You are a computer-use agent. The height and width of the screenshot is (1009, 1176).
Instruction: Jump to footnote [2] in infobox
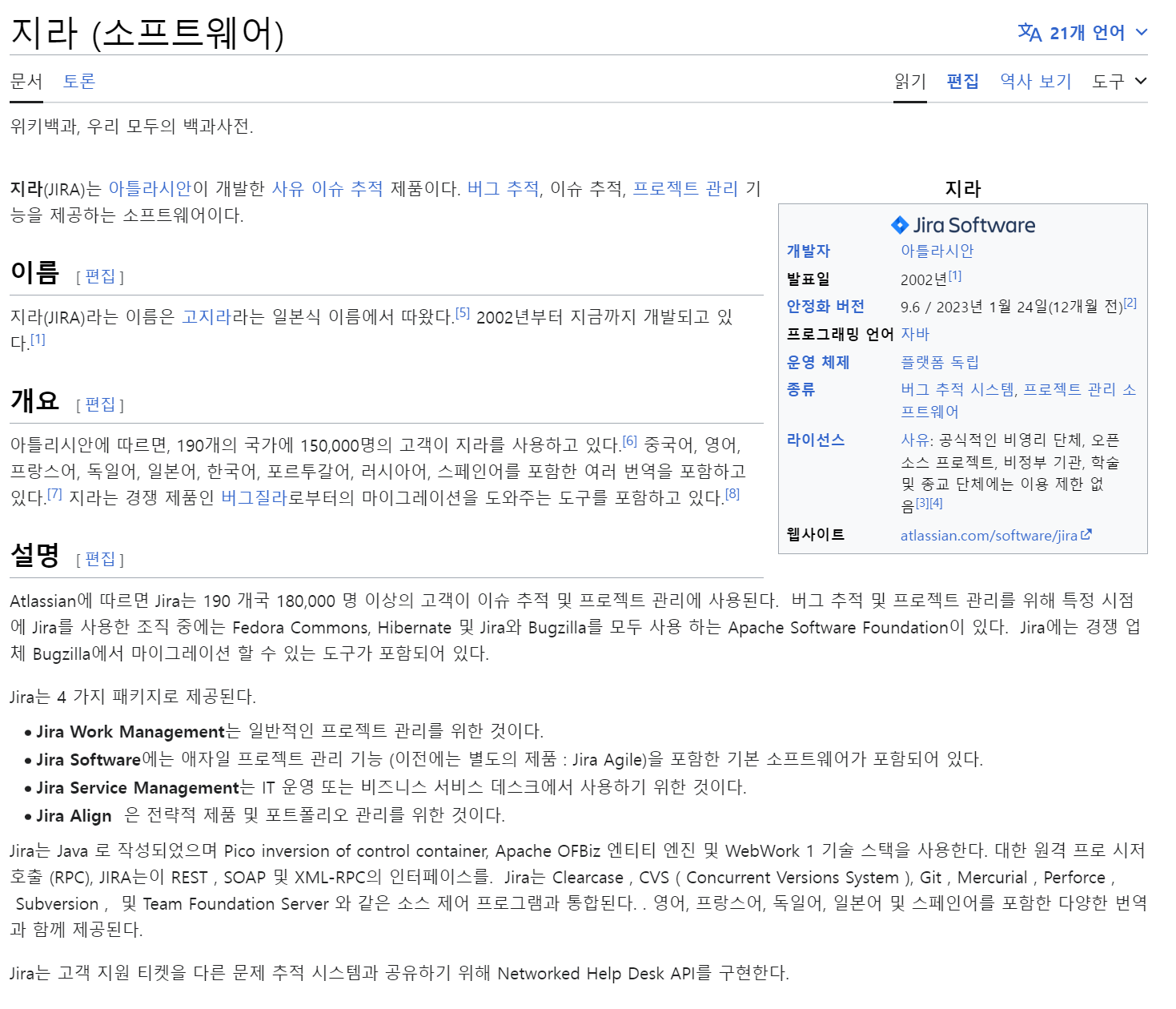coord(1130,303)
